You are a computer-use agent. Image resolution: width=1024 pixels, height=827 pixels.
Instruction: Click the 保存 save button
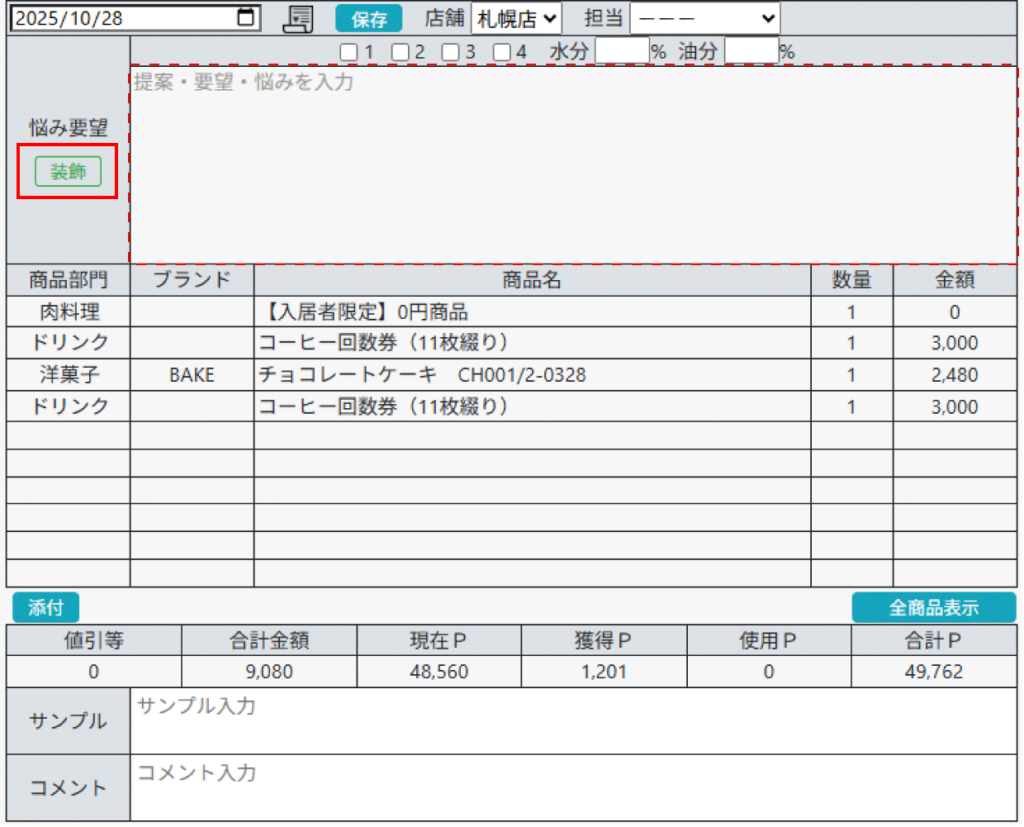click(369, 19)
